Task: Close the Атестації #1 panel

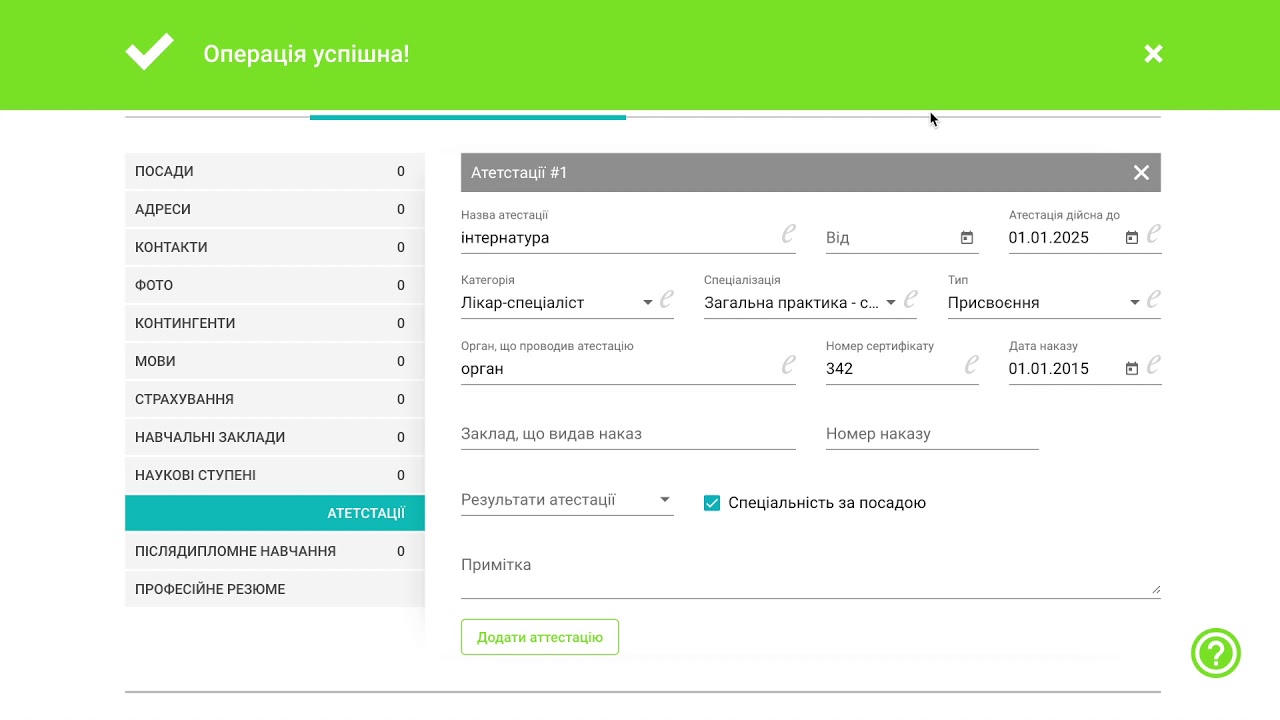Action: [x=1141, y=173]
